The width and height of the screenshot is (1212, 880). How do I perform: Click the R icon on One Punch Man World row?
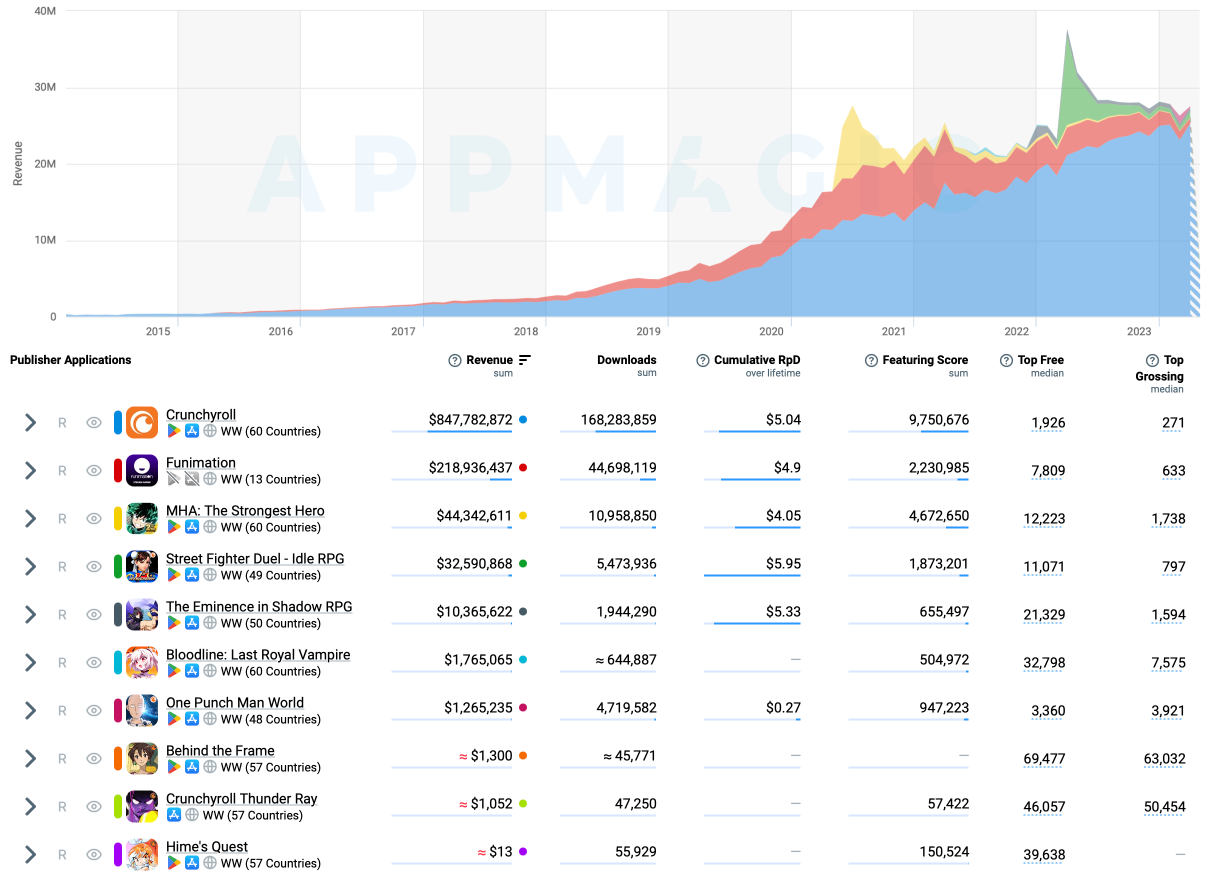coord(62,711)
